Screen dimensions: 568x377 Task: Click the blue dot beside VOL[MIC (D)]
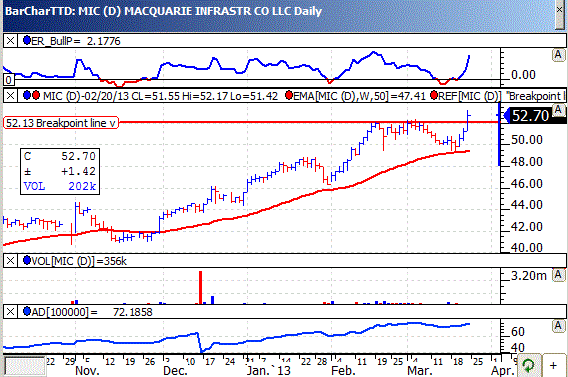tap(27, 260)
